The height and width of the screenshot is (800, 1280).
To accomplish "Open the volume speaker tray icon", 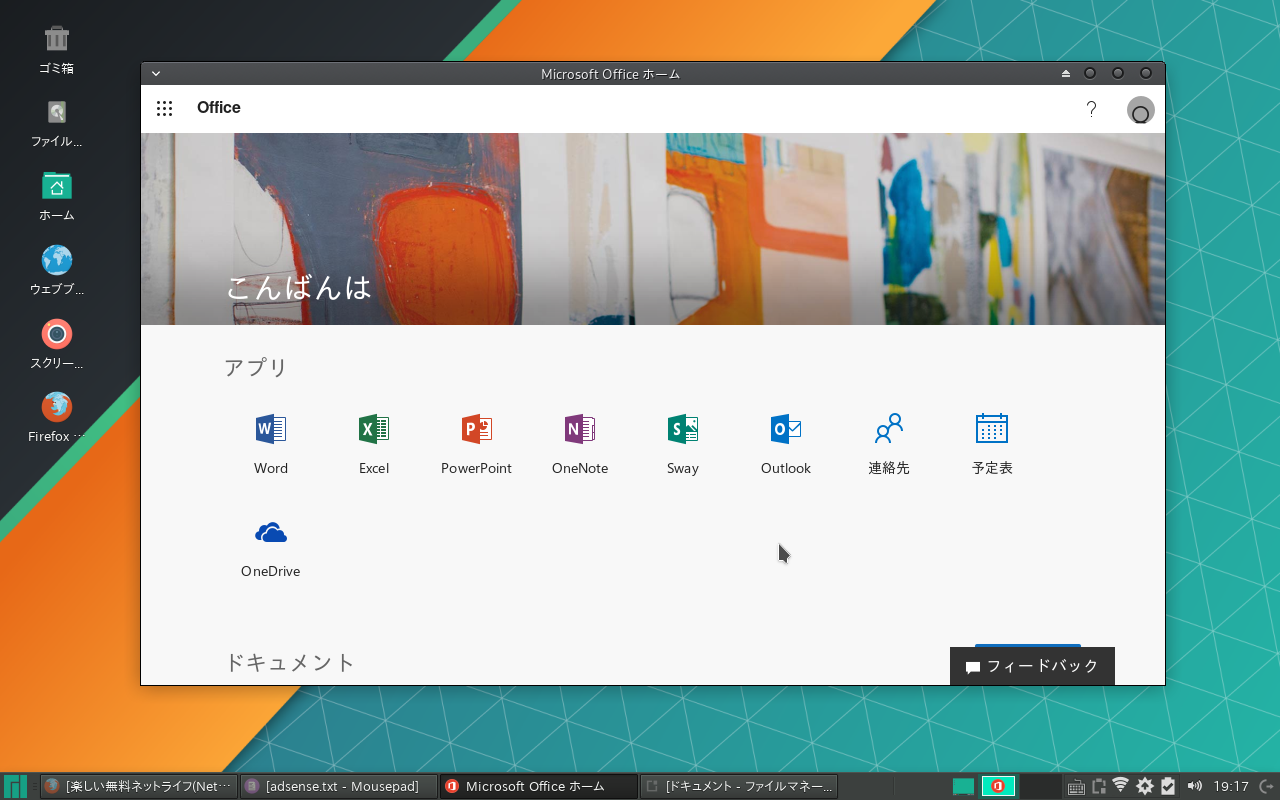I will [1194, 786].
